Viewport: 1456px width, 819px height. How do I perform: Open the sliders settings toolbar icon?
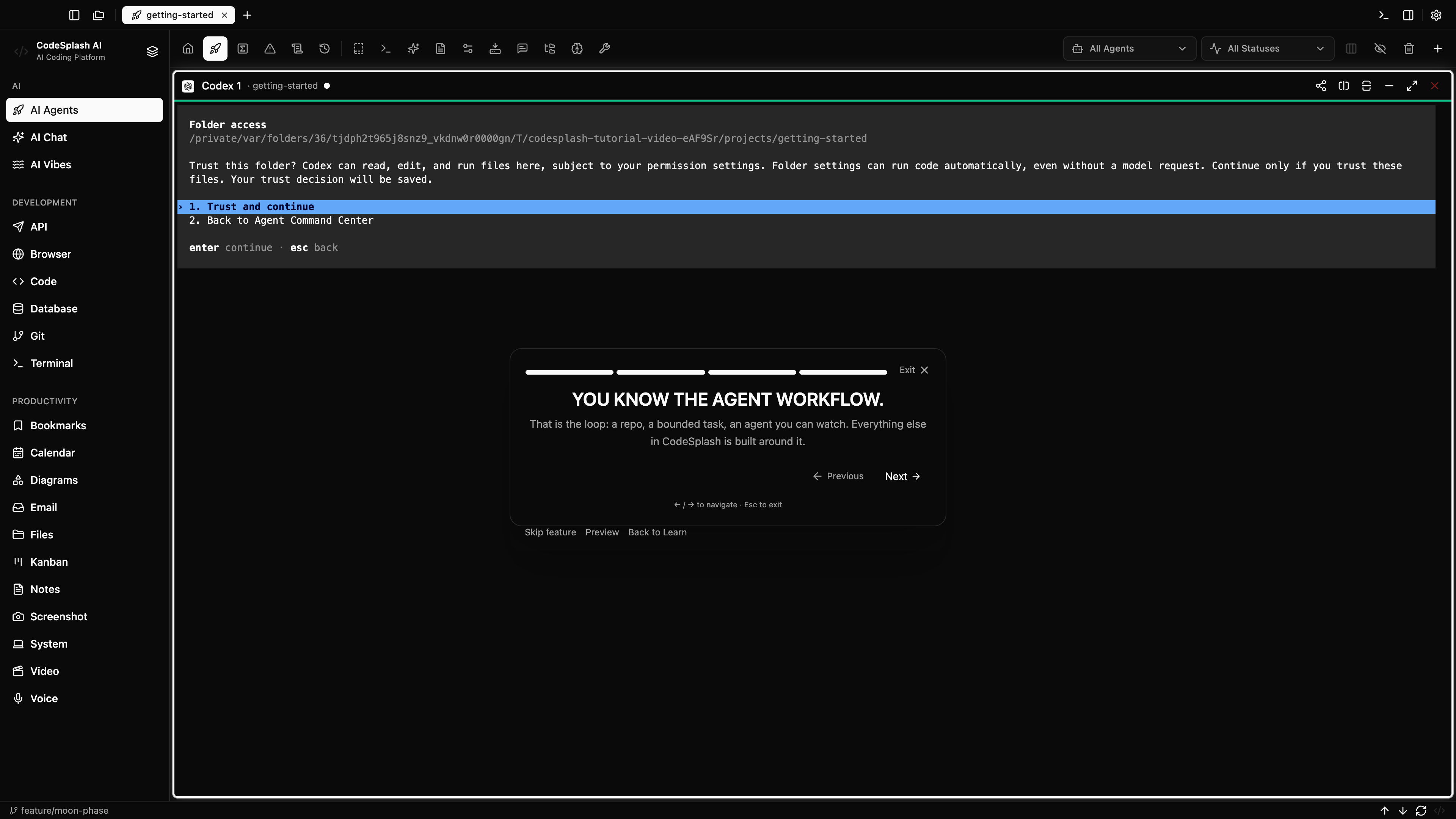click(468, 49)
